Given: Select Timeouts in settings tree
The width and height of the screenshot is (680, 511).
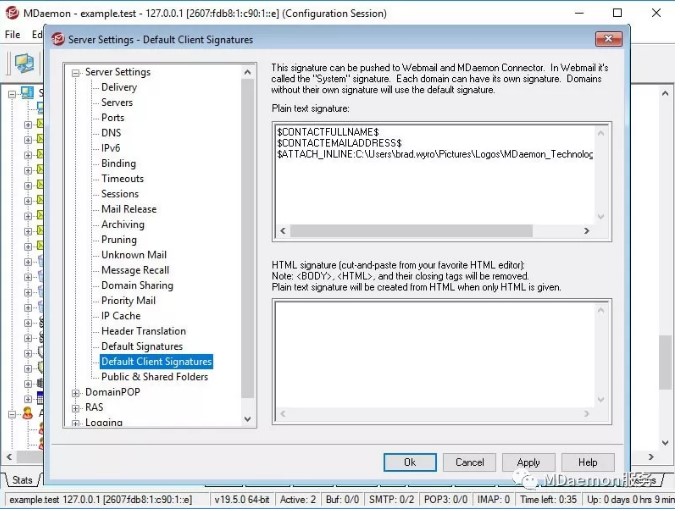Looking at the screenshot, I should point(122,179).
